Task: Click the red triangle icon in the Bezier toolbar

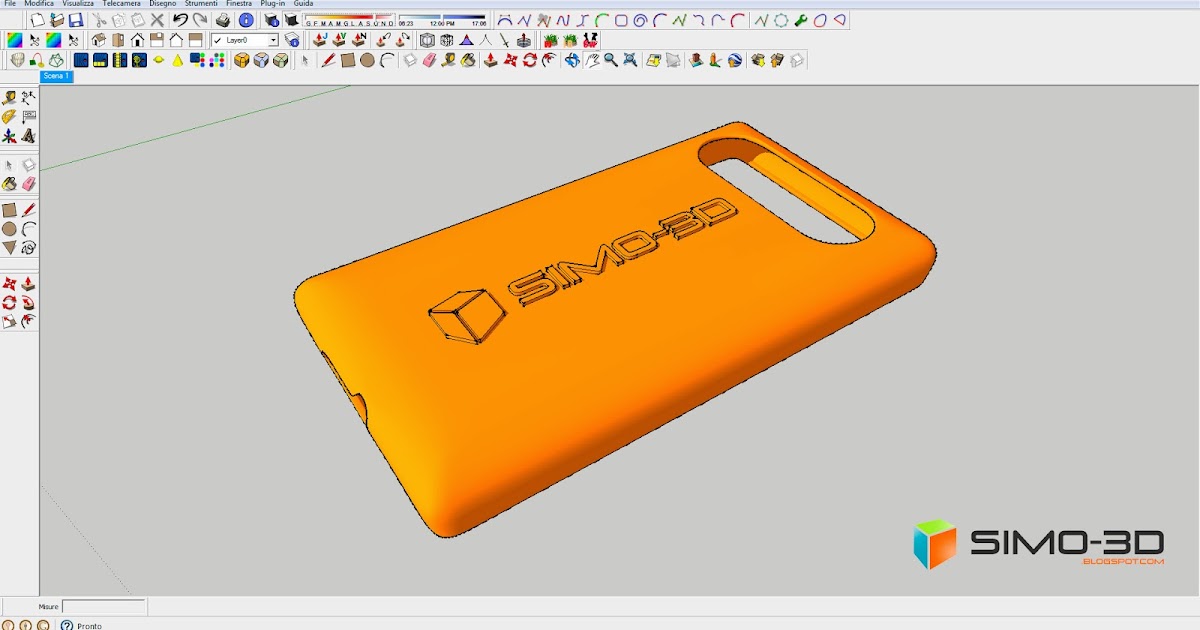Action: 840,20
